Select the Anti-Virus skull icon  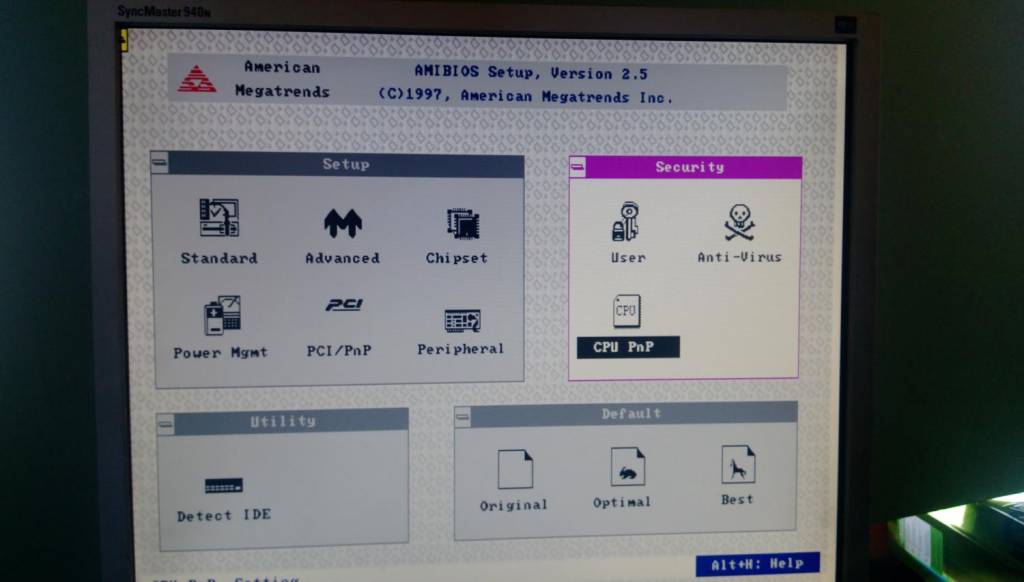(740, 222)
